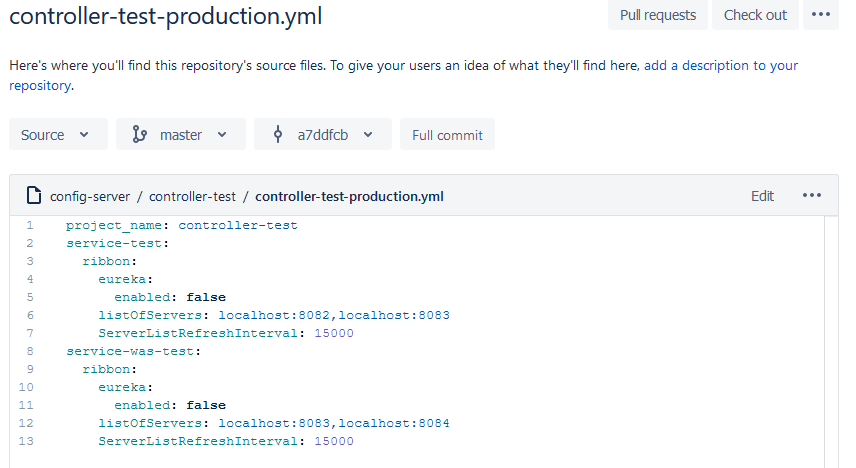Expand the Source dropdown
Image resolution: width=856 pixels, height=468 pixels.
[x=58, y=134]
